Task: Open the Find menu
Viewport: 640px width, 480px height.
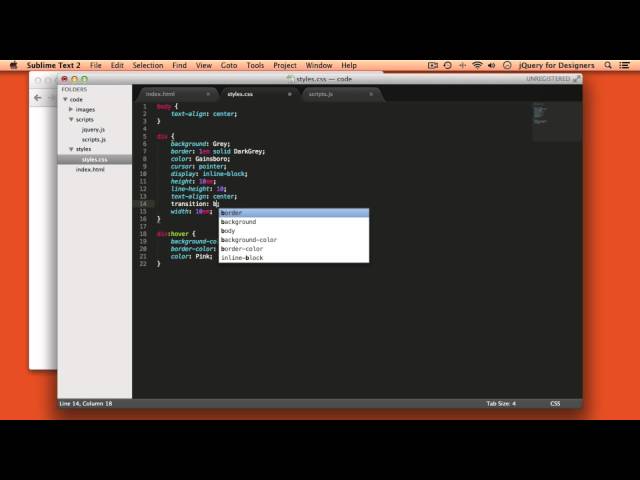Action: tap(180, 65)
